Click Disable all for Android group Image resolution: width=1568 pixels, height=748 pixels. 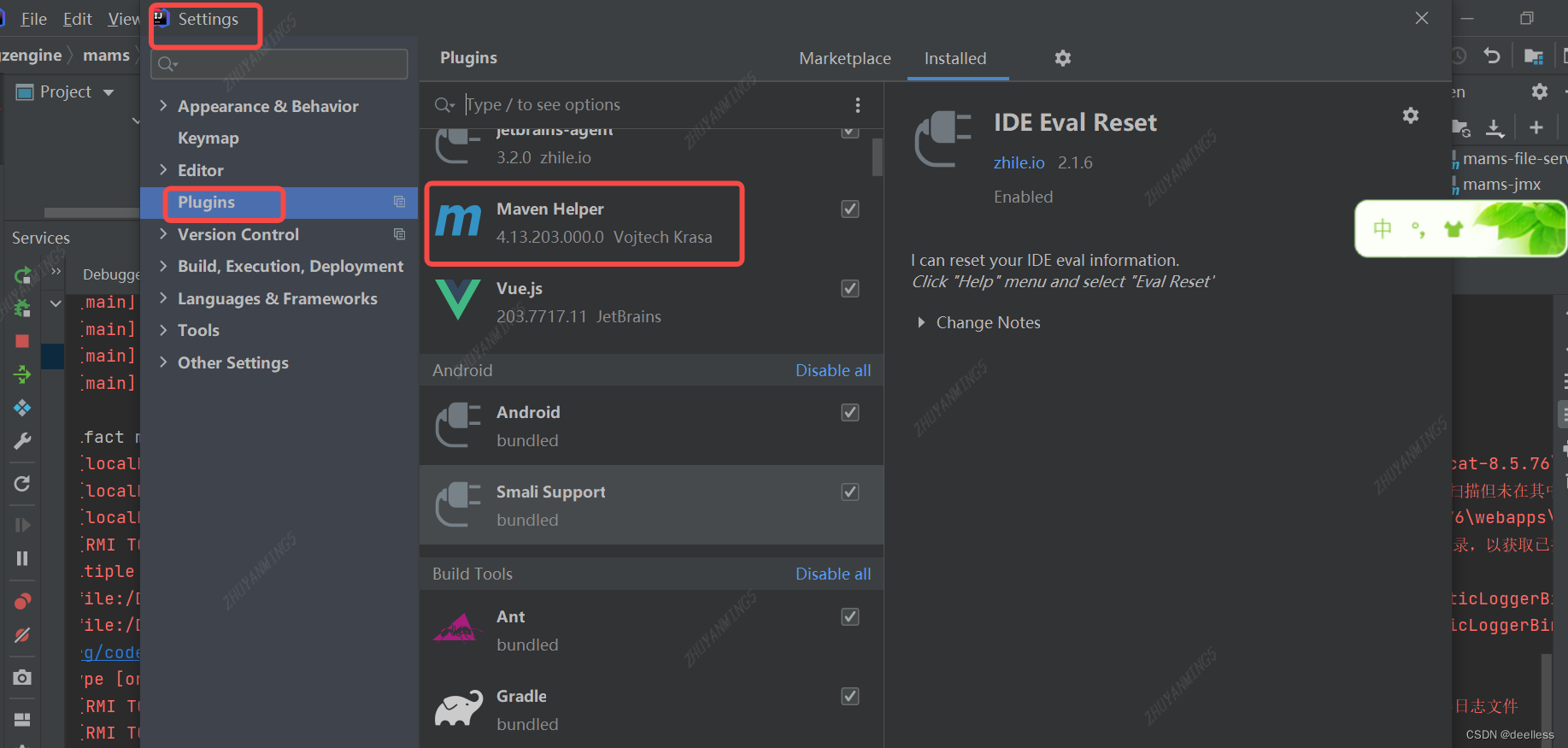[x=833, y=371]
